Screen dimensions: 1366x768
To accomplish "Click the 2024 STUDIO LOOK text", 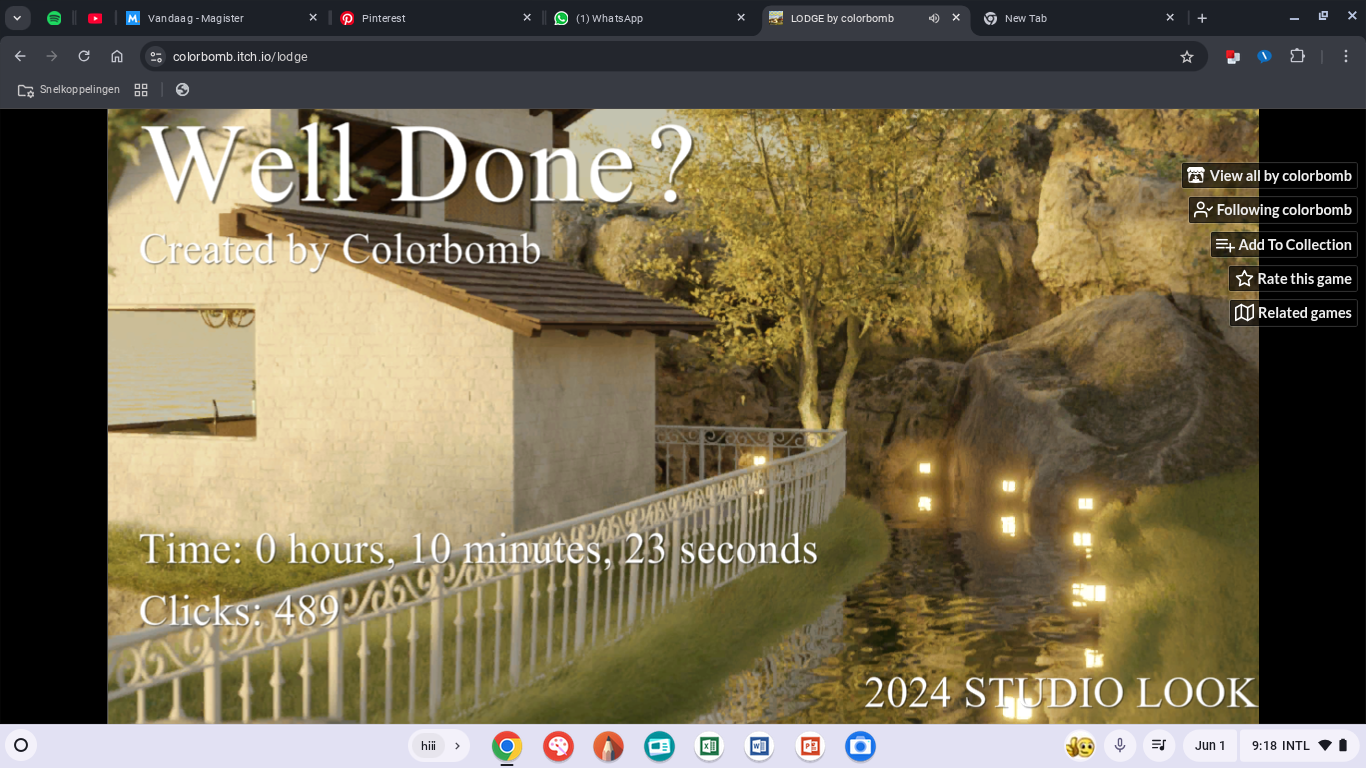I will (1059, 693).
